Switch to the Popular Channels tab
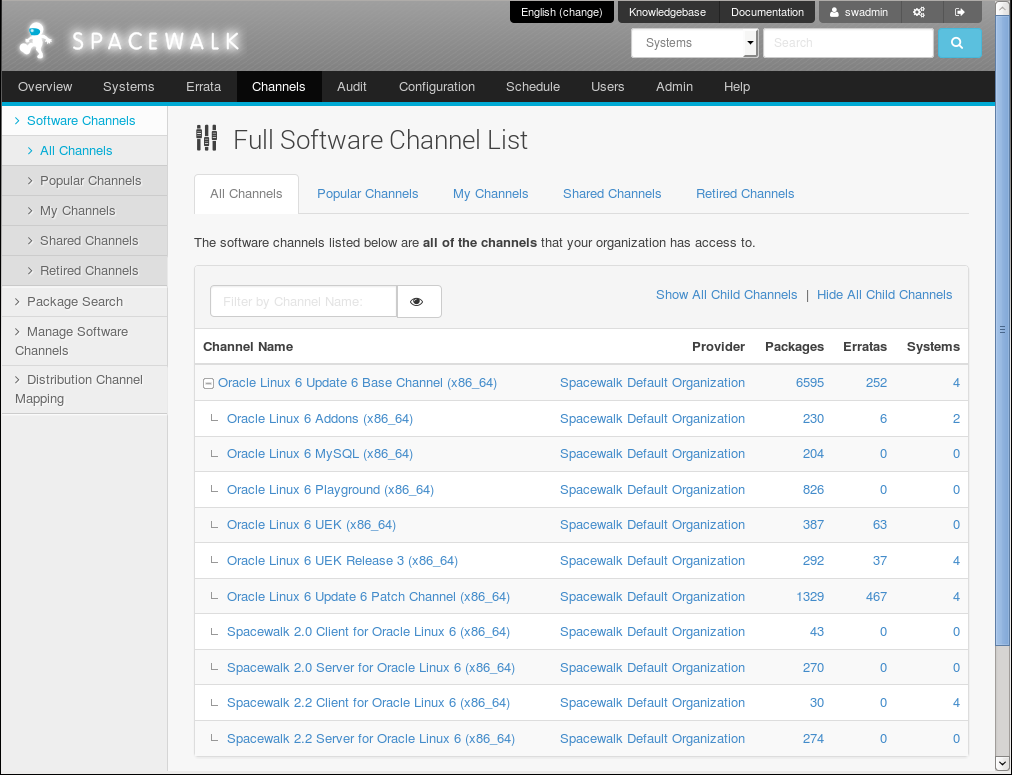This screenshot has height=775, width=1012. point(367,194)
